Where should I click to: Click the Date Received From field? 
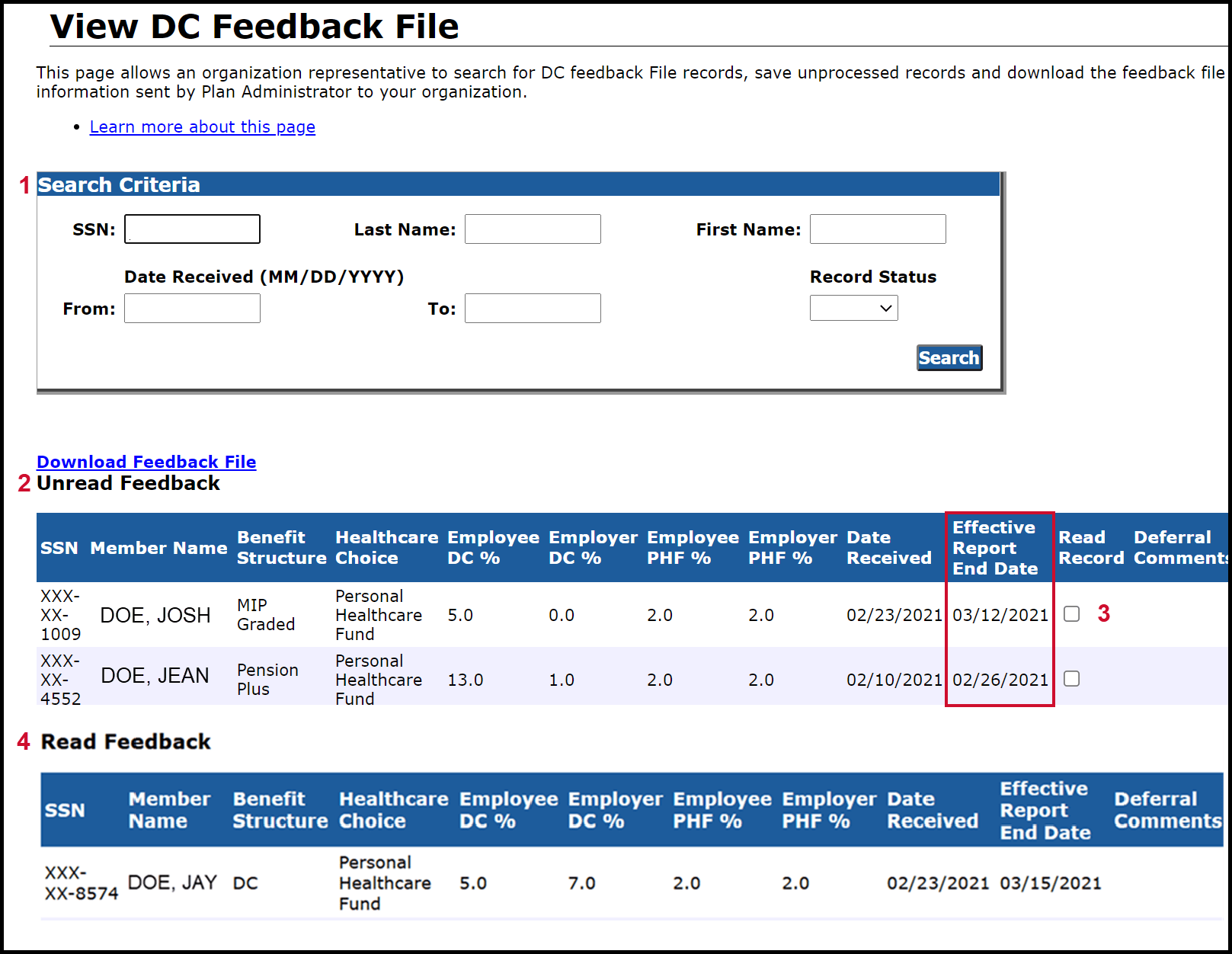(191, 308)
